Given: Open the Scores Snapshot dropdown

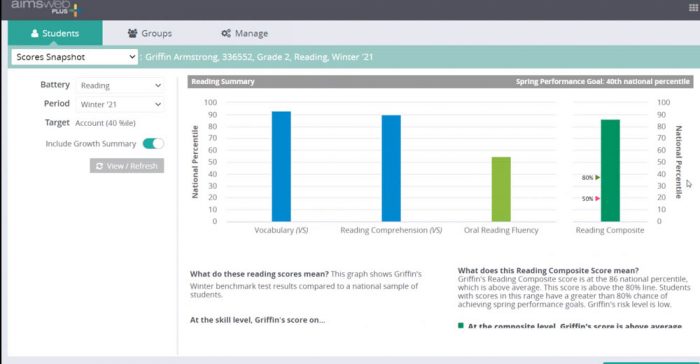Looking at the screenshot, I should [75, 57].
